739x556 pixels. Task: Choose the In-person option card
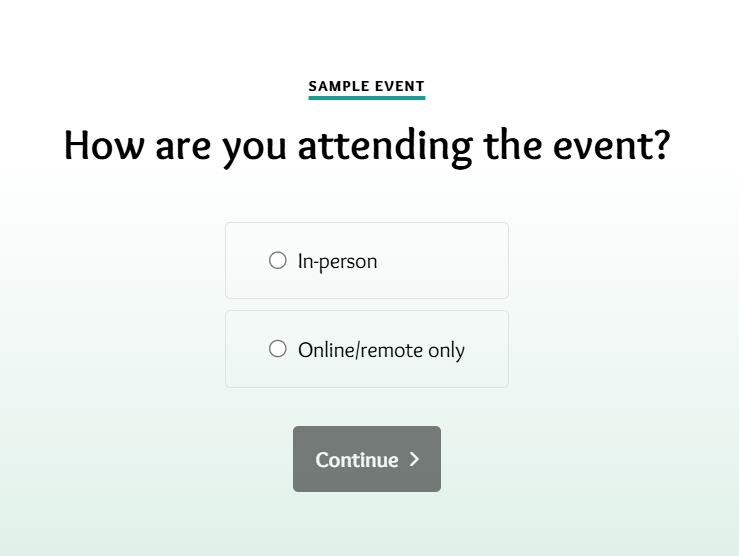(x=366, y=261)
